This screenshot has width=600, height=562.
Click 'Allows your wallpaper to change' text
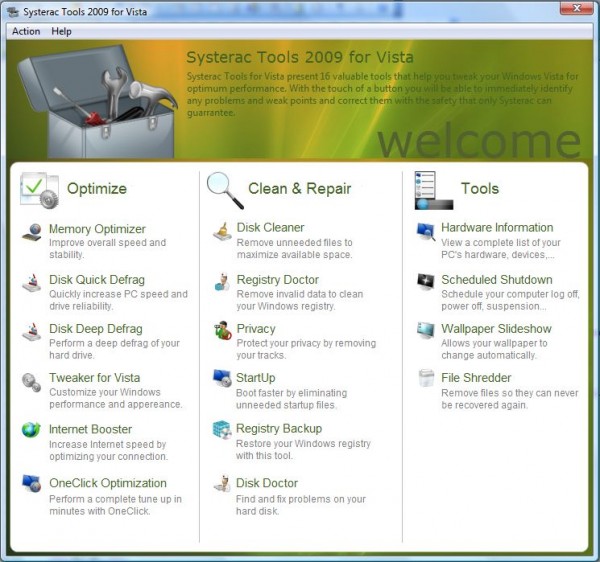coord(494,349)
